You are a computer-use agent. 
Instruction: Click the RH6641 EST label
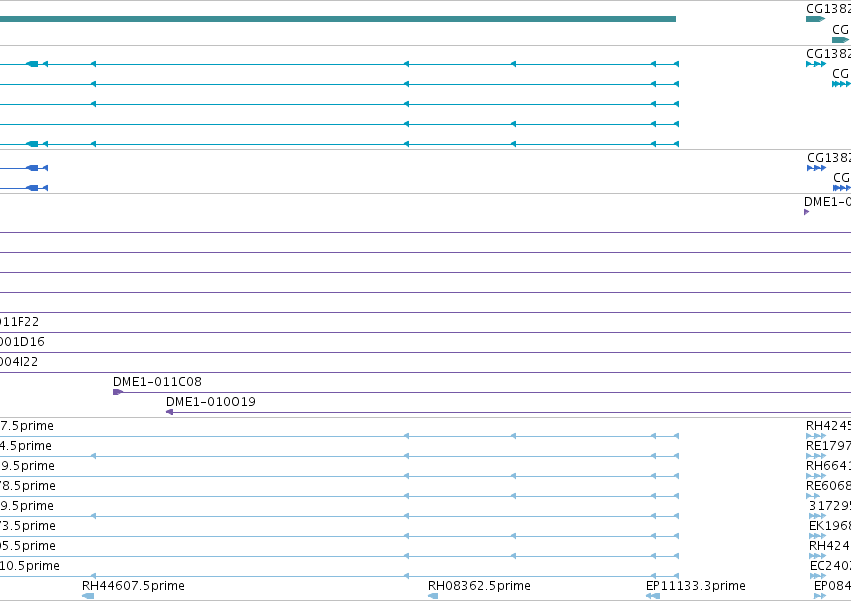(x=828, y=466)
